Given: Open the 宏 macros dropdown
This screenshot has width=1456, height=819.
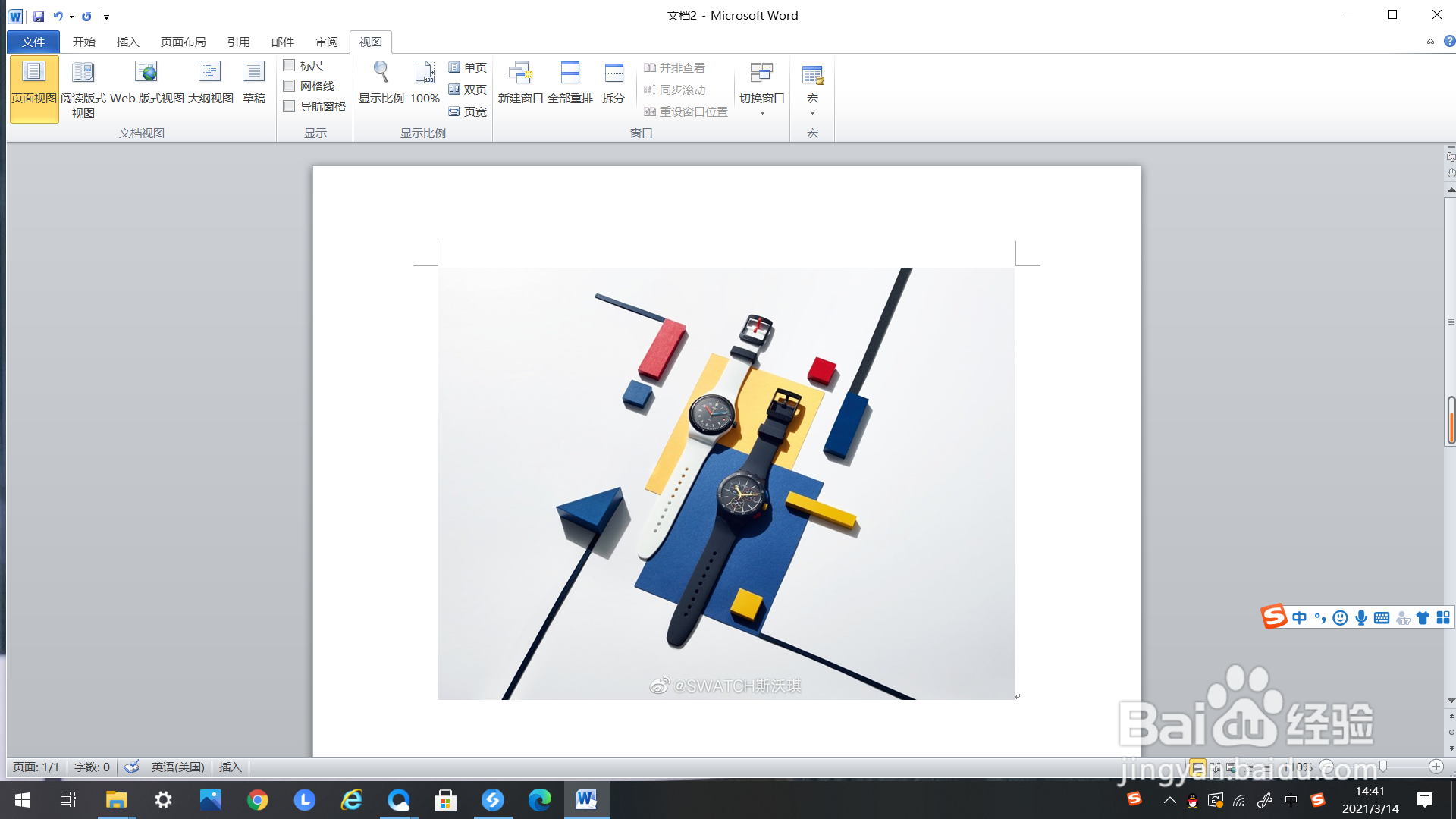Looking at the screenshot, I should [812, 112].
